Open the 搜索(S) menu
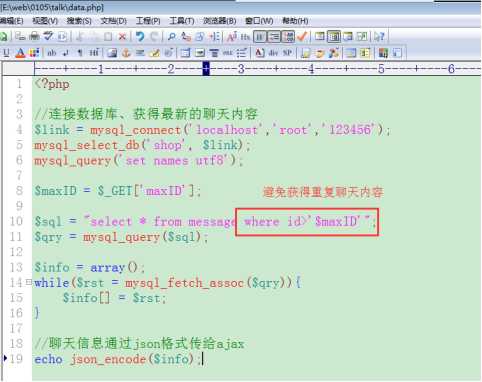Viewport: 482px width, 382px height. pyautogui.click(x=79, y=21)
